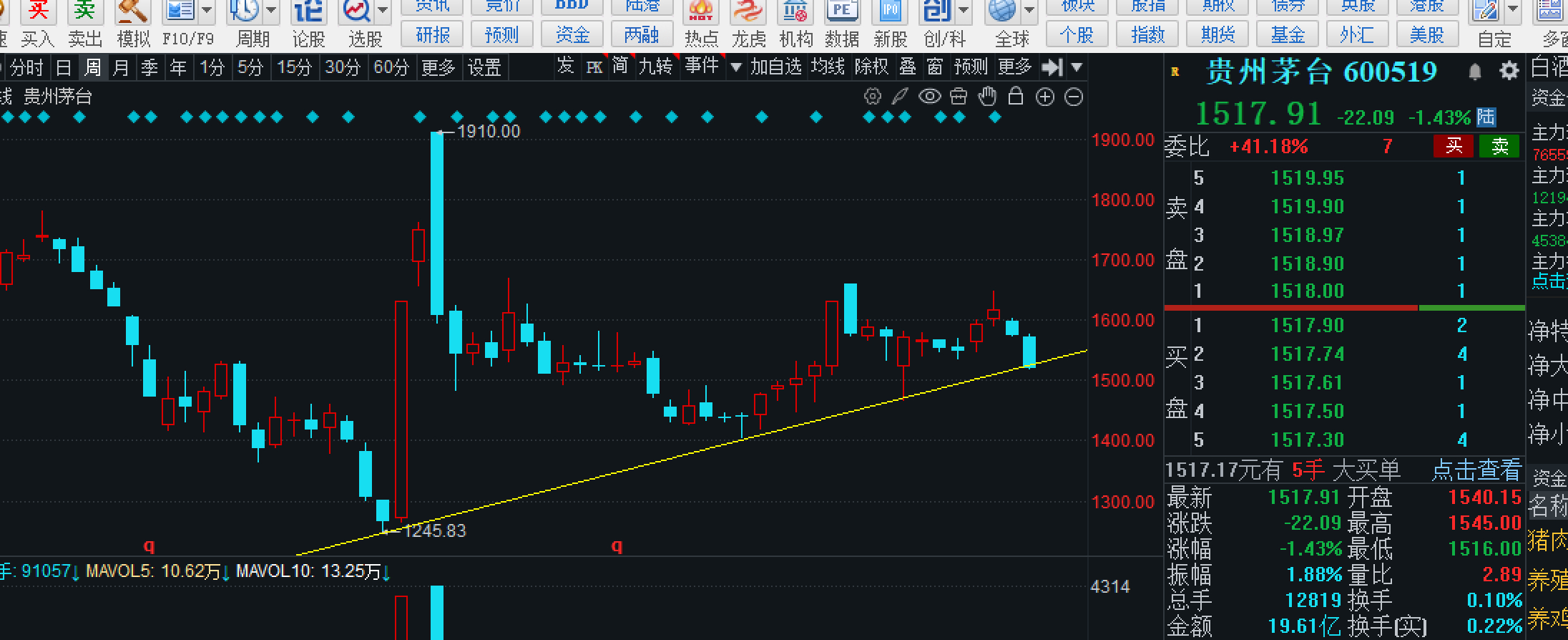The height and width of the screenshot is (640, 1568).
Task: Expand the 自定 dropdown arrow
Action: pyautogui.click(x=1512, y=11)
